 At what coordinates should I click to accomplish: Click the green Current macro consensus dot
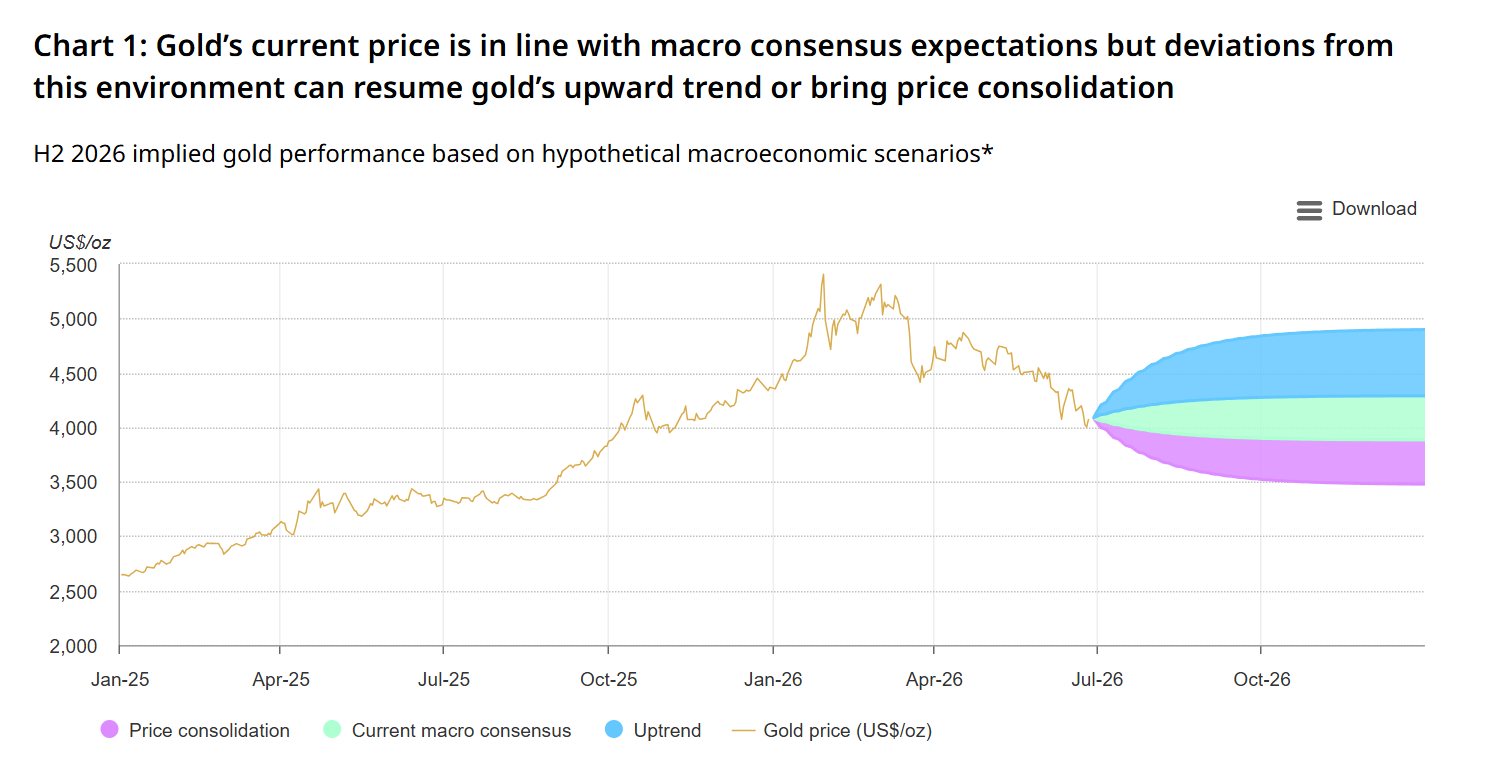[334, 731]
